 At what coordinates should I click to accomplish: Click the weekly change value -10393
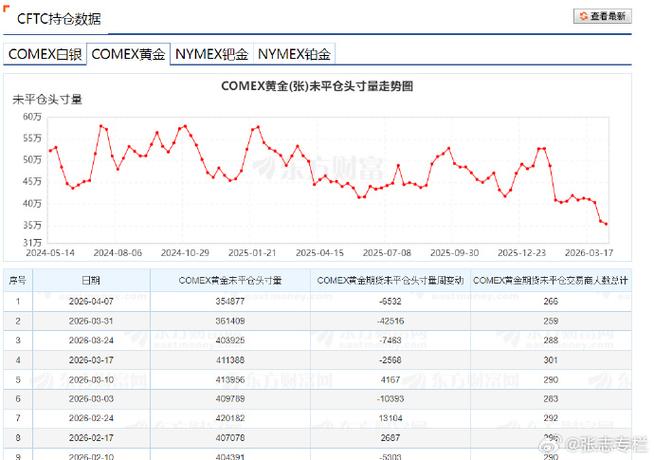tap(390, 399)
